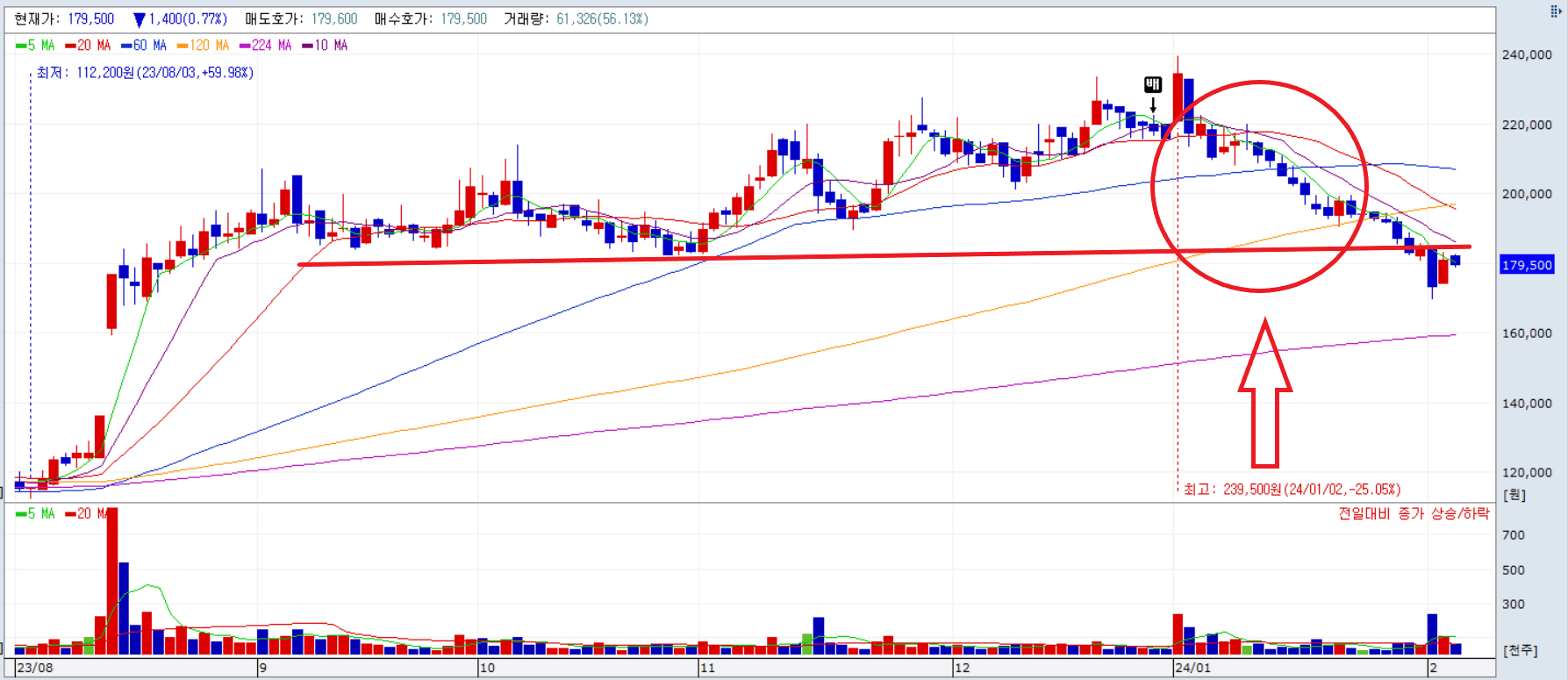Click the current price value 179,500 in header
1568x680 pixels.
pyautogui.click(x=91, y=19)
